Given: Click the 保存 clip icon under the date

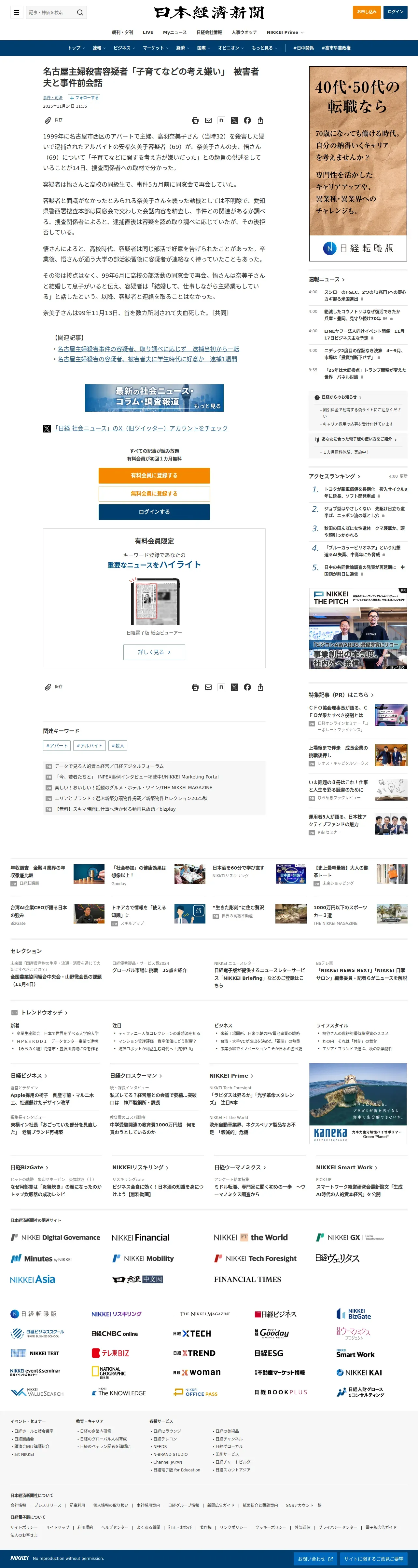Looking at the screenshot, I should (48, 121).
